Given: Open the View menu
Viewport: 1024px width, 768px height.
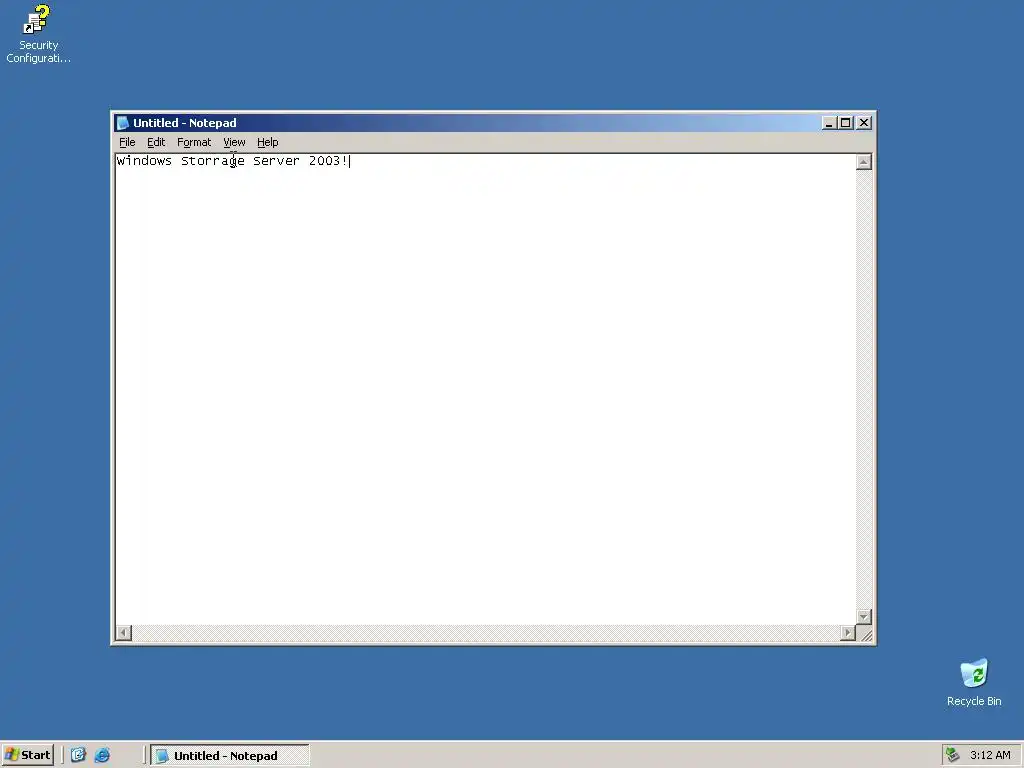Looking at the screenshot, I should point(234,142).
